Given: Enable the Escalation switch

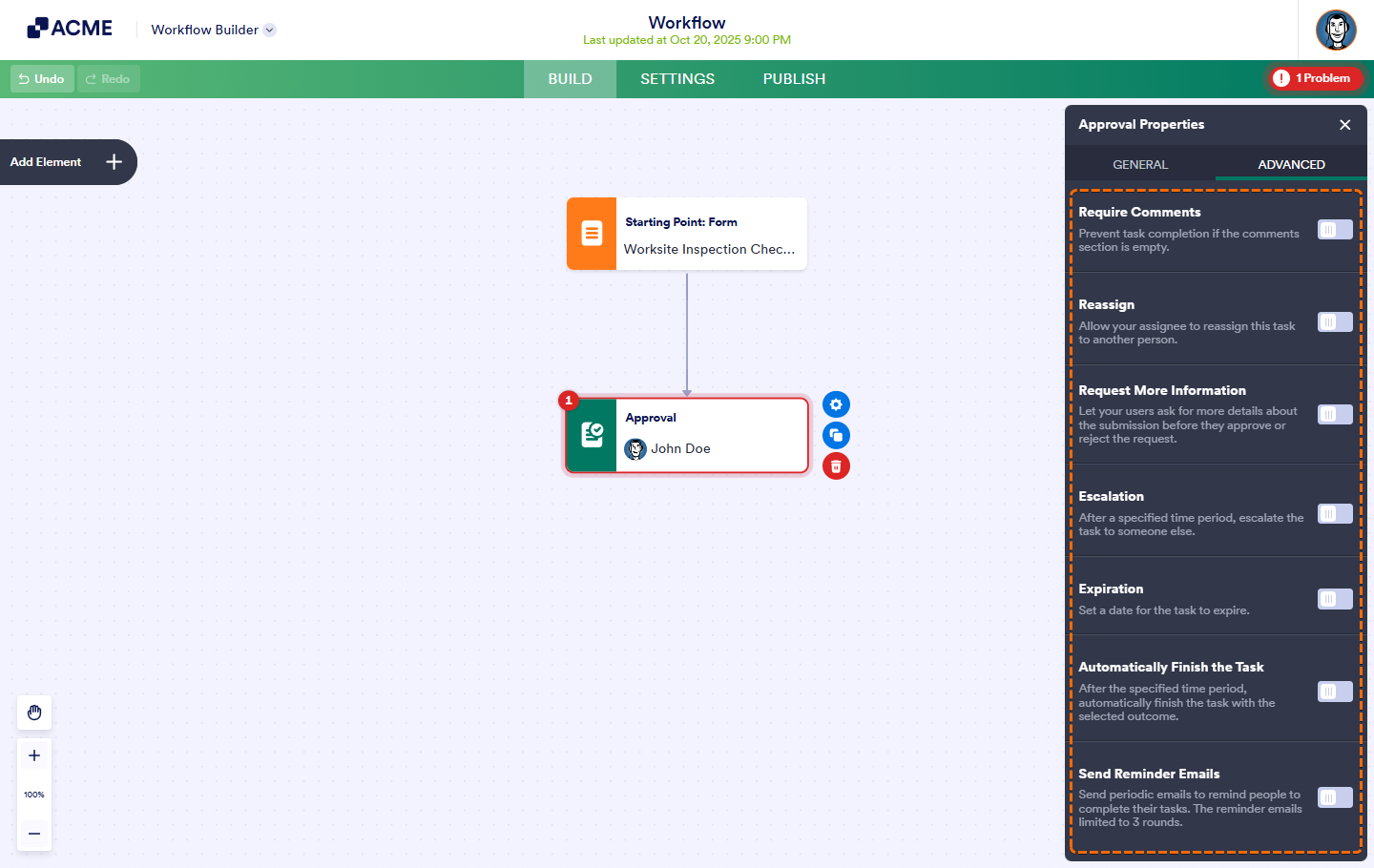Looking at the screenshot, I should (1335, 514).
